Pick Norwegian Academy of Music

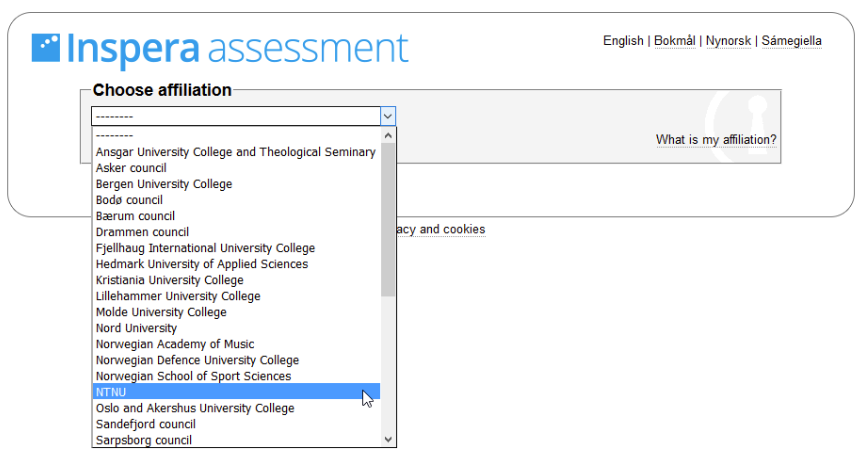(x=236, y=344)
